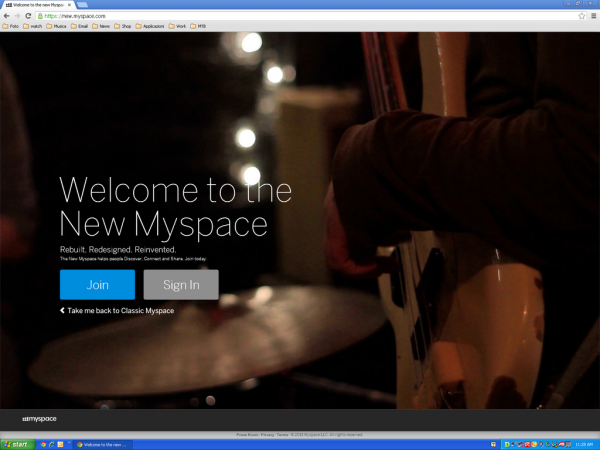Open the Chrome menu icon
Viewport: 600px width, 450px height.
pos(593,16)
